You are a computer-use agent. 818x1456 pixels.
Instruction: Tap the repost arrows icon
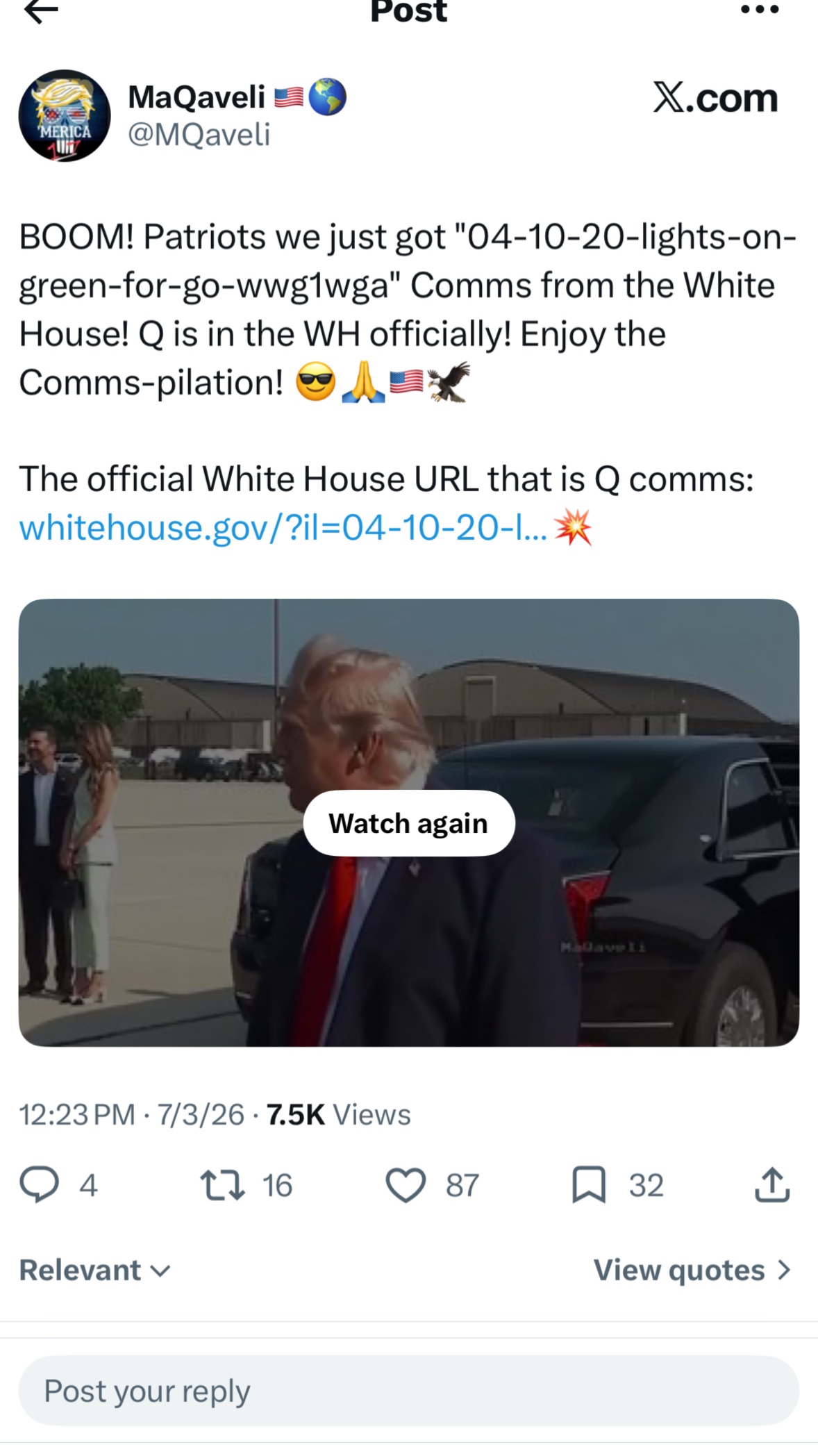click(x=222, y=1185)
